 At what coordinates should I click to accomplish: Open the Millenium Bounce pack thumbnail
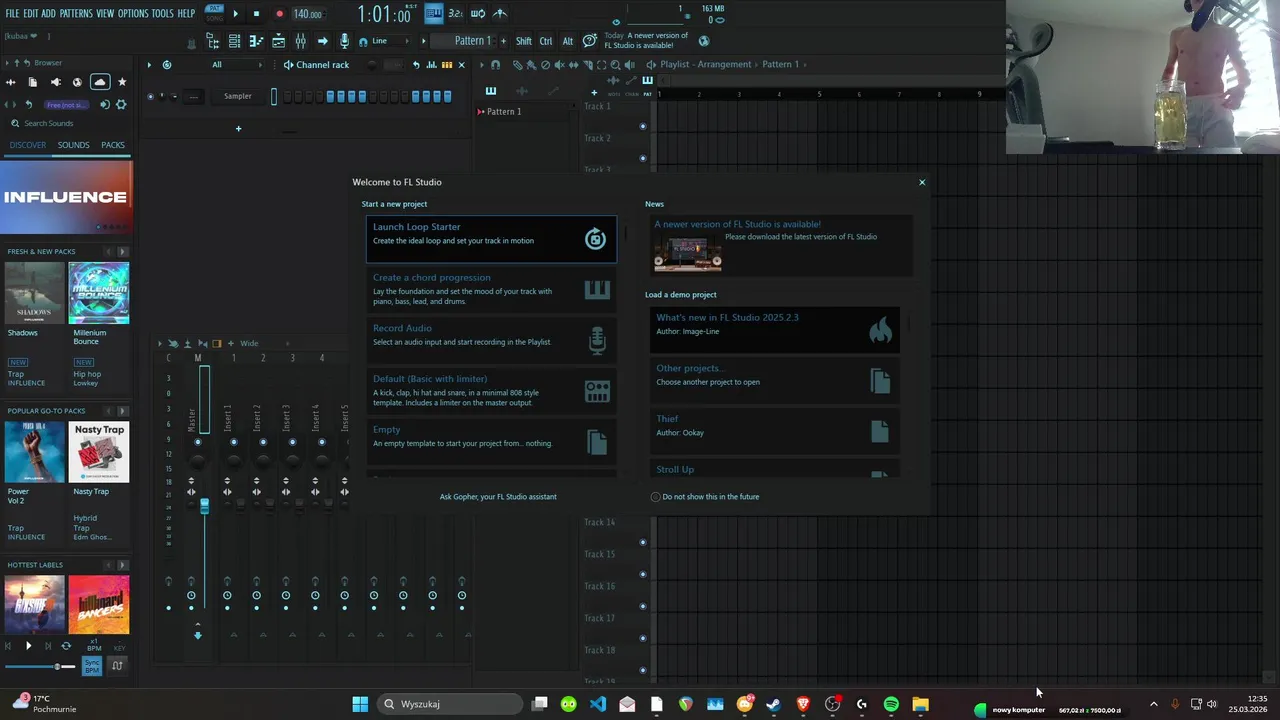coord(99,293)
